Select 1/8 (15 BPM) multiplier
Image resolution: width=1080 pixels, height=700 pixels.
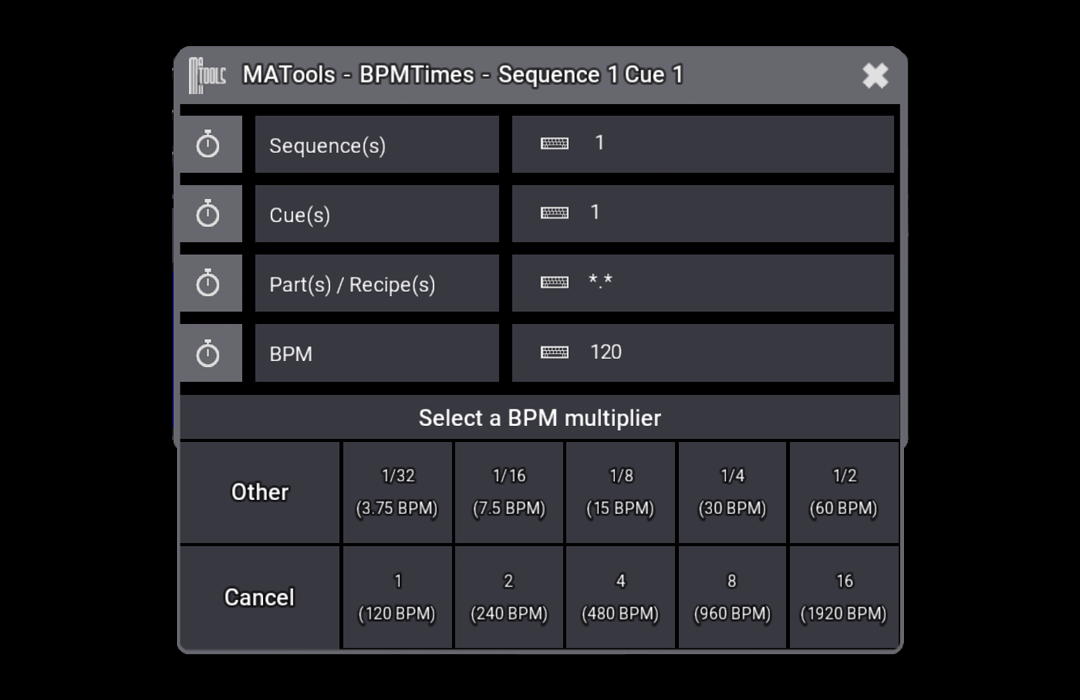coord(621,492)
